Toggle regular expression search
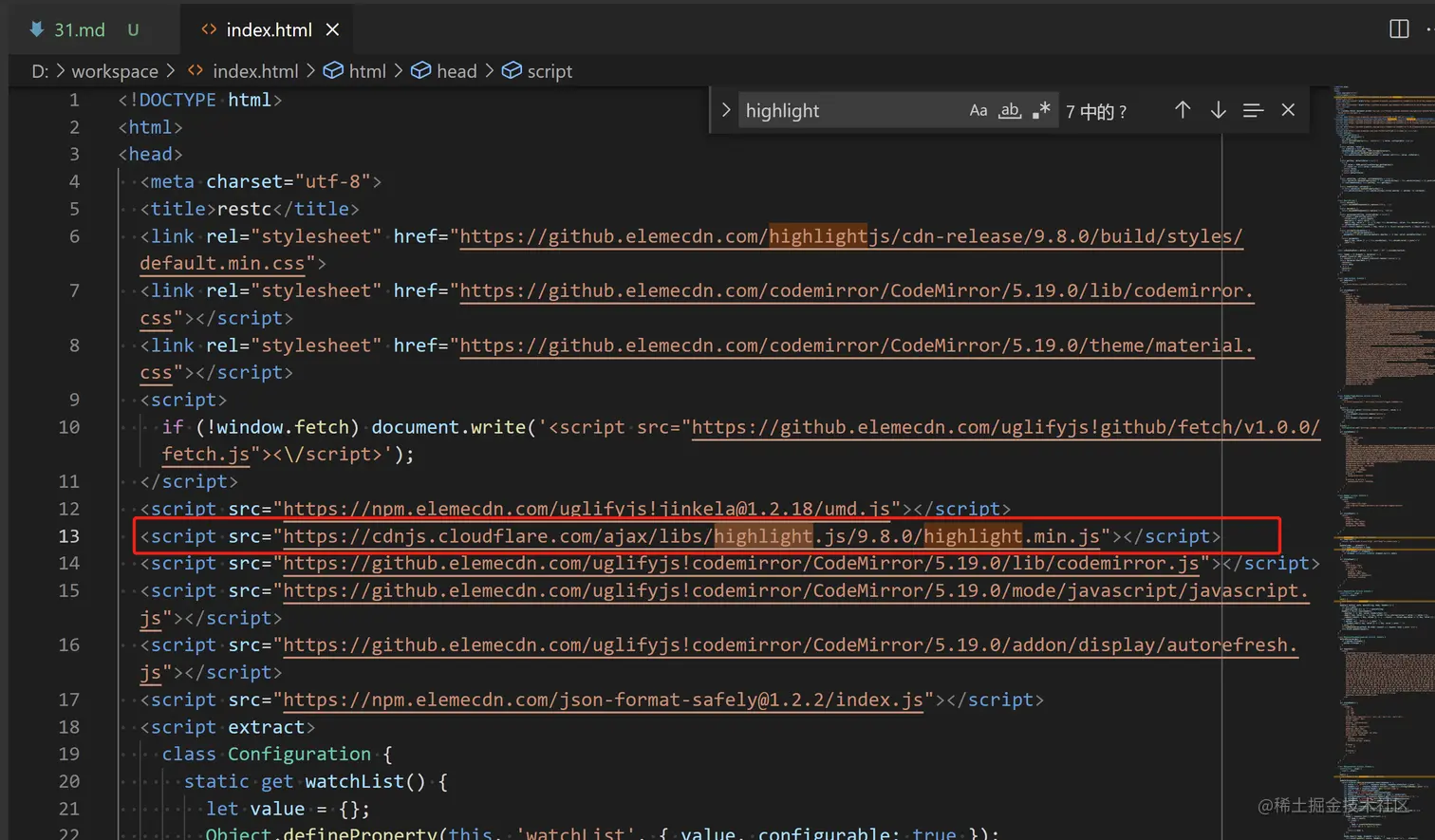The height and width of the screenshot is (840, 1435). [x=1041, y=110]
